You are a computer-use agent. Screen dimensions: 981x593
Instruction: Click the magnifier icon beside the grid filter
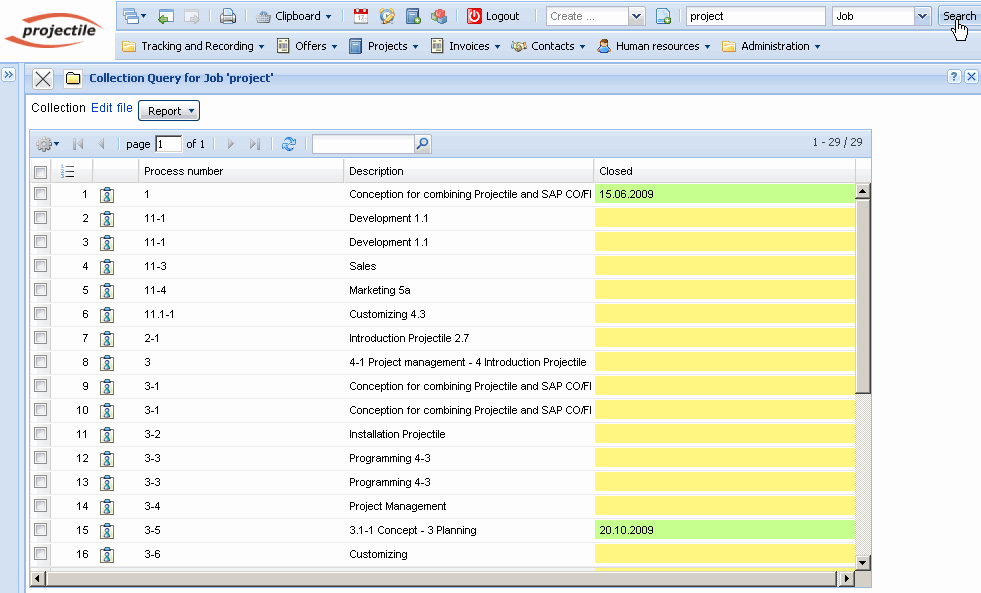point(422,144)
